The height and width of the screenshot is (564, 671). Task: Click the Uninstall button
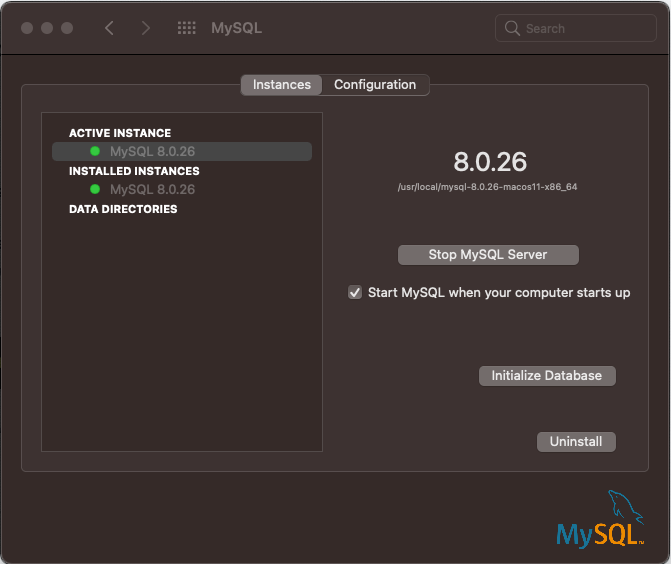pyautogui.click(x=576, y=442)
